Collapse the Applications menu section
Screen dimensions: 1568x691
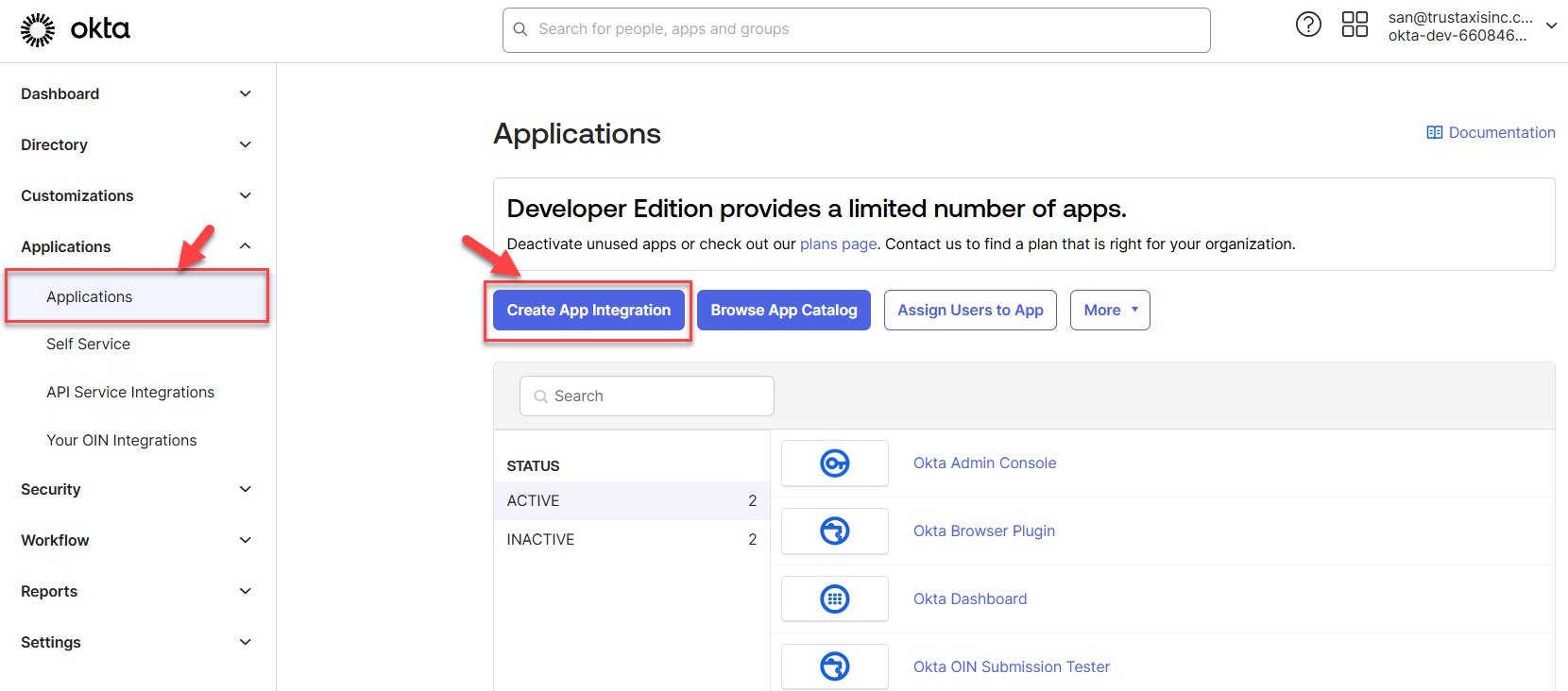(246, 246)
